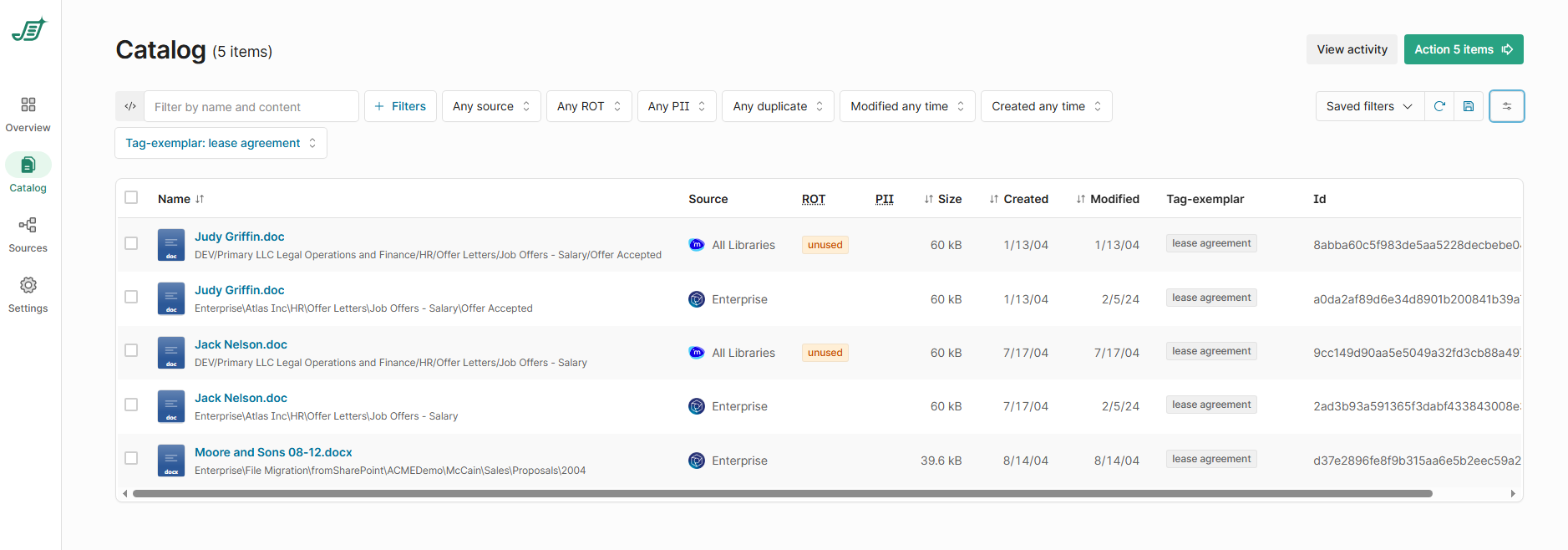This screenshot has width=1568, height=550.
Task: Click the PII column header
Action: pyautogui.click(x=885, y=199)
